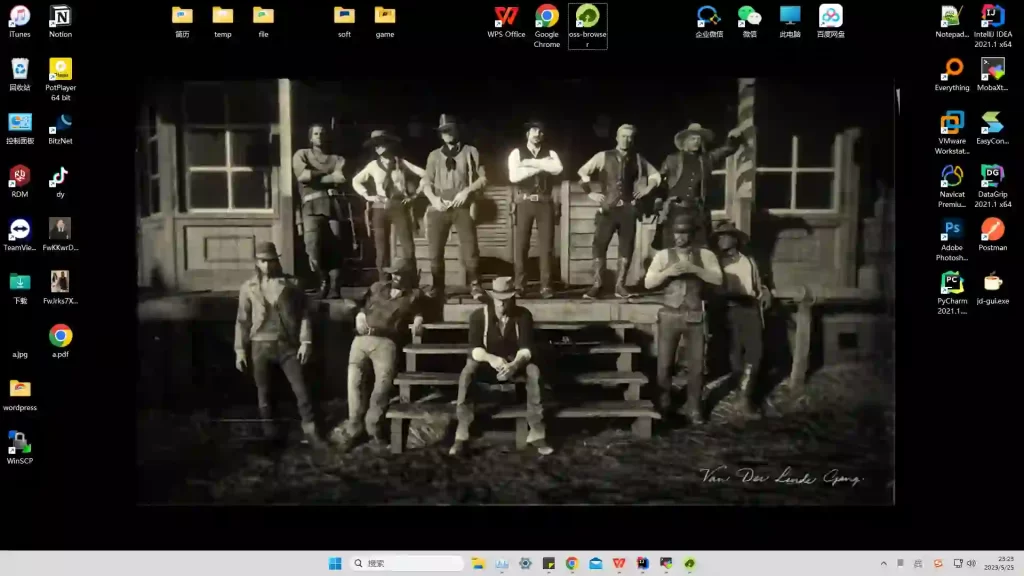Select the PyCharm 2021.1 shortcut
The height and width of the screenshot is (576, 1024).
[952, 294]
